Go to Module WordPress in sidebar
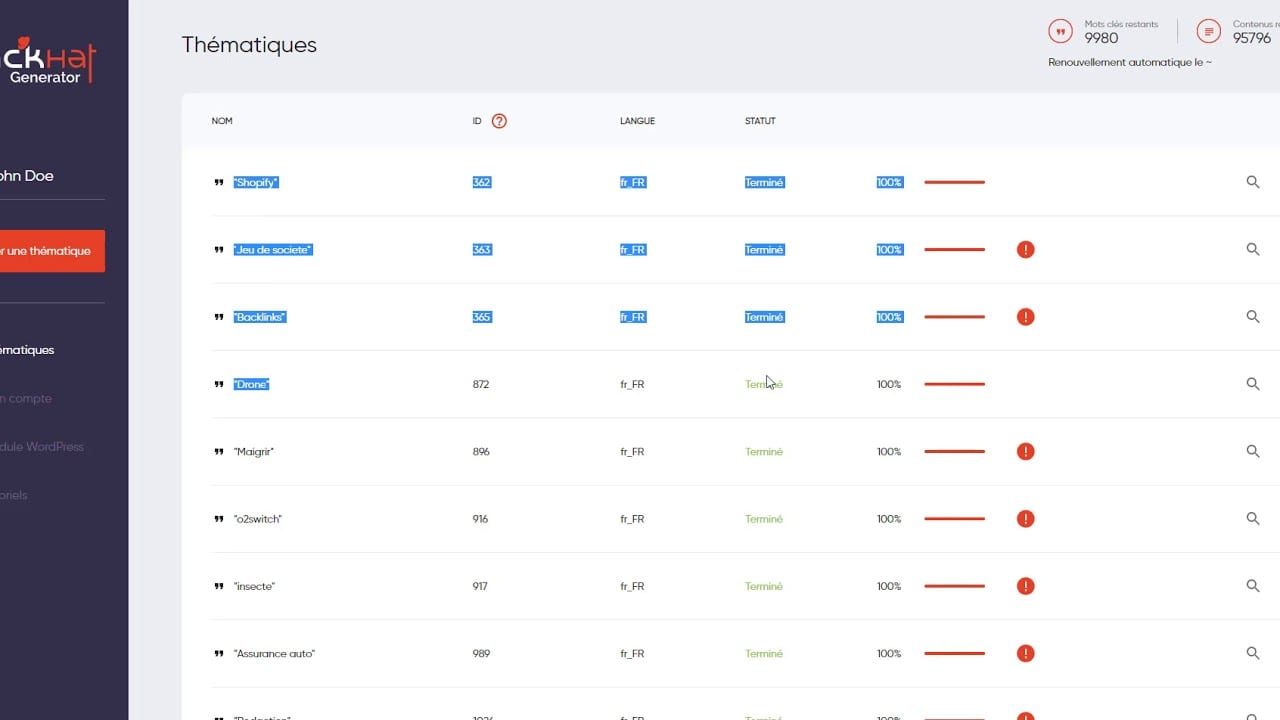 (42, 447)
